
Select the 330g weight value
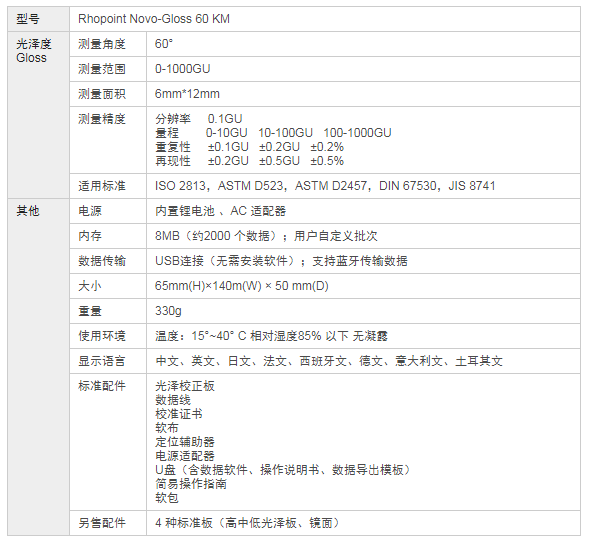click(x=168, y=311)
